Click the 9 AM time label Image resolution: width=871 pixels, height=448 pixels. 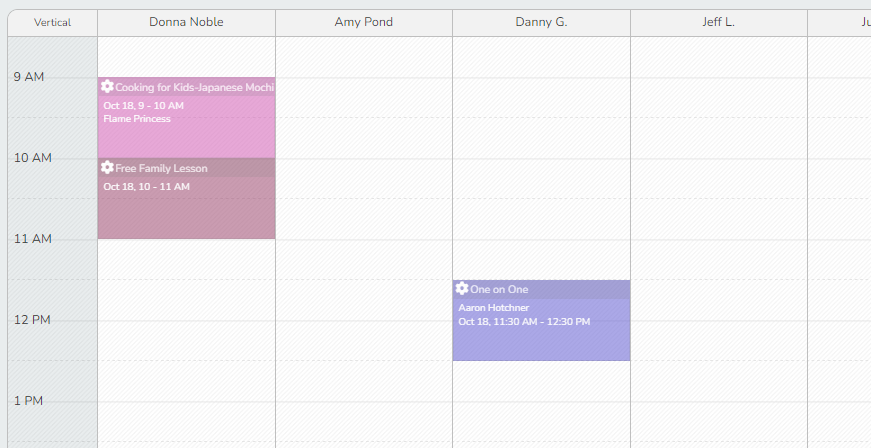click(x=27, y=77)
